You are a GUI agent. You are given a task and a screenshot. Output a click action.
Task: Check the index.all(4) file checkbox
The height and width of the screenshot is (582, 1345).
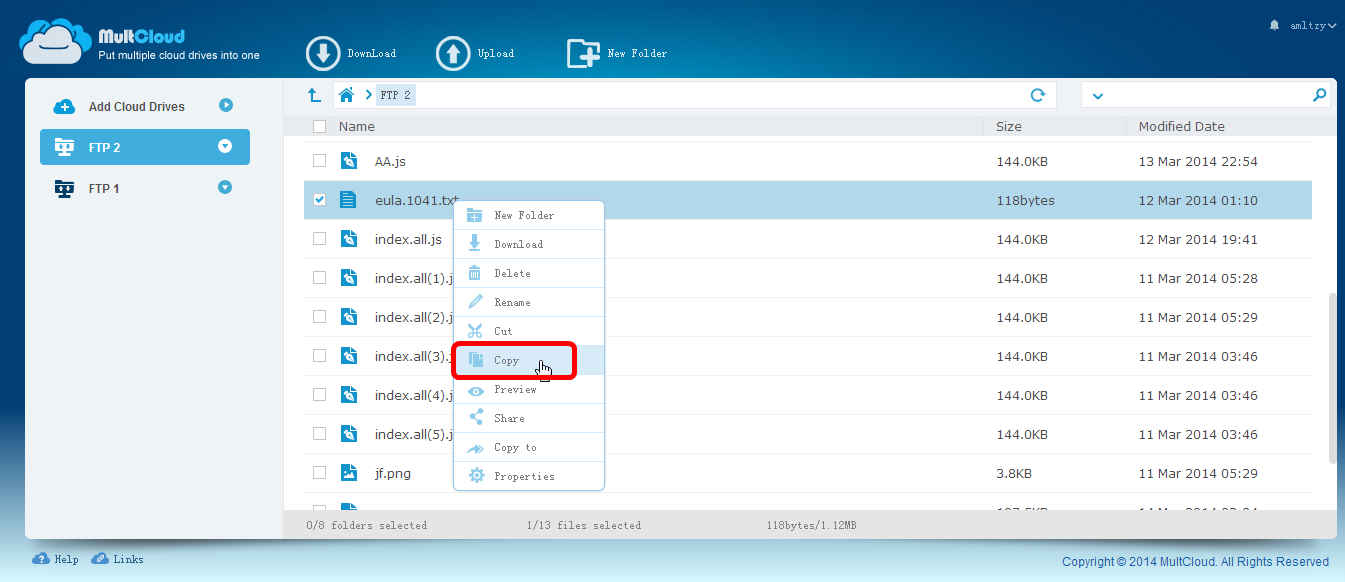coord(319,394)
